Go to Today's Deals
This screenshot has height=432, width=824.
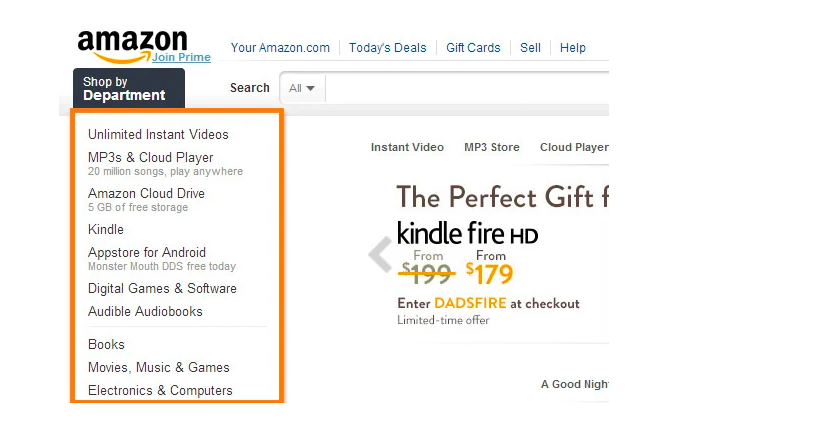387,48
